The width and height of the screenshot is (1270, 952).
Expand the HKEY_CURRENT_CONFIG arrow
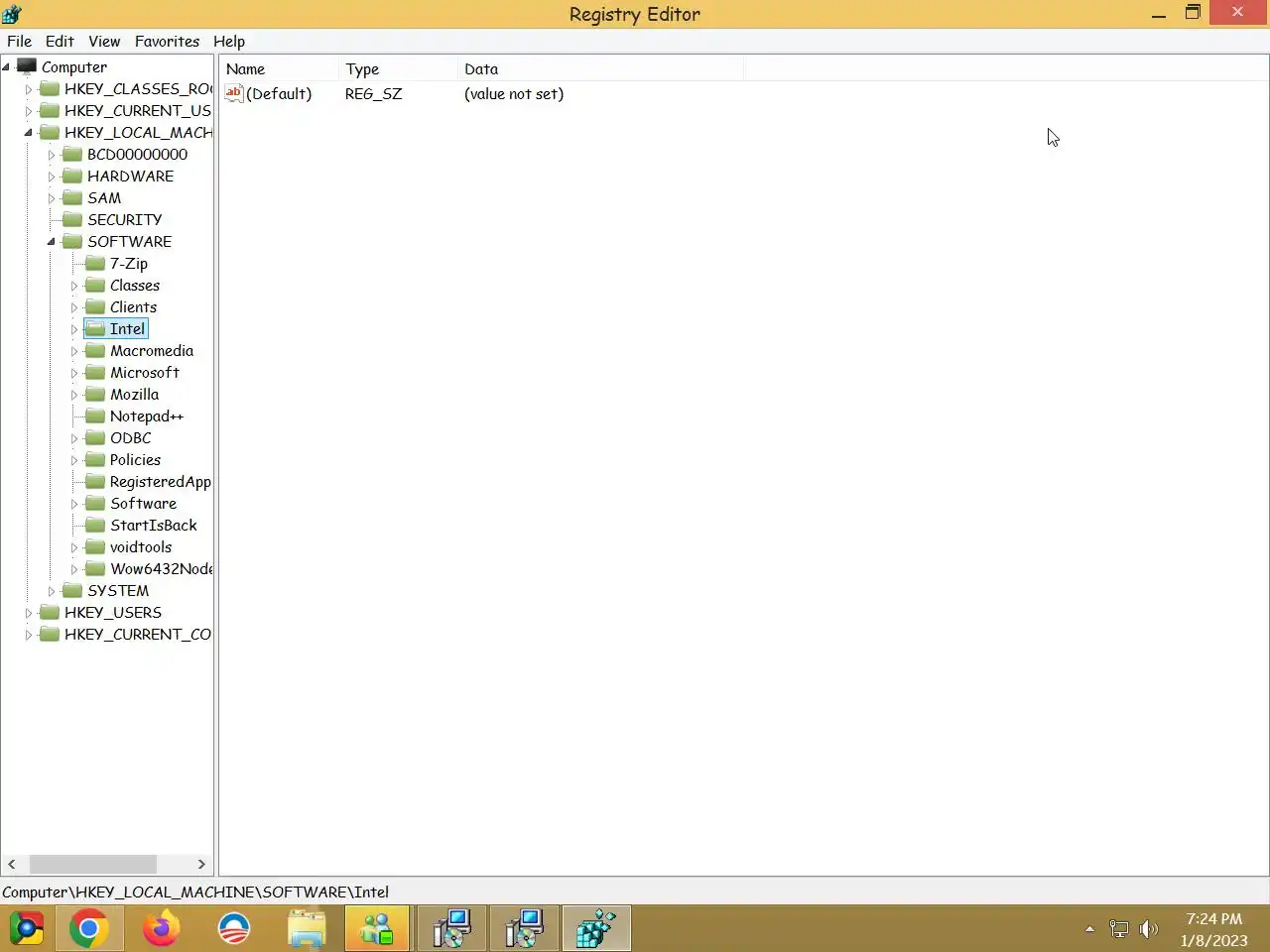[29, 635]
